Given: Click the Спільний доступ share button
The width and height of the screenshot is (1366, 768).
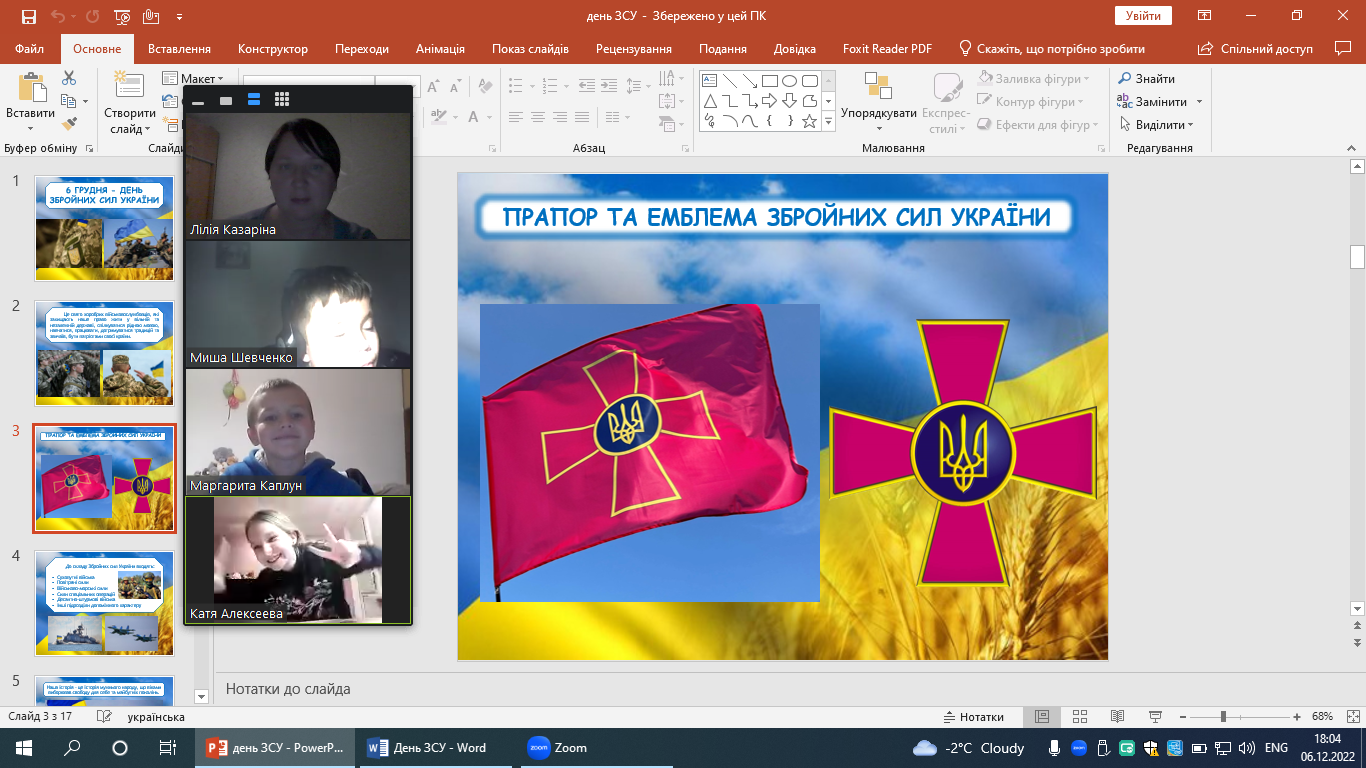Looking at the screenshot, I should 1256,48.
